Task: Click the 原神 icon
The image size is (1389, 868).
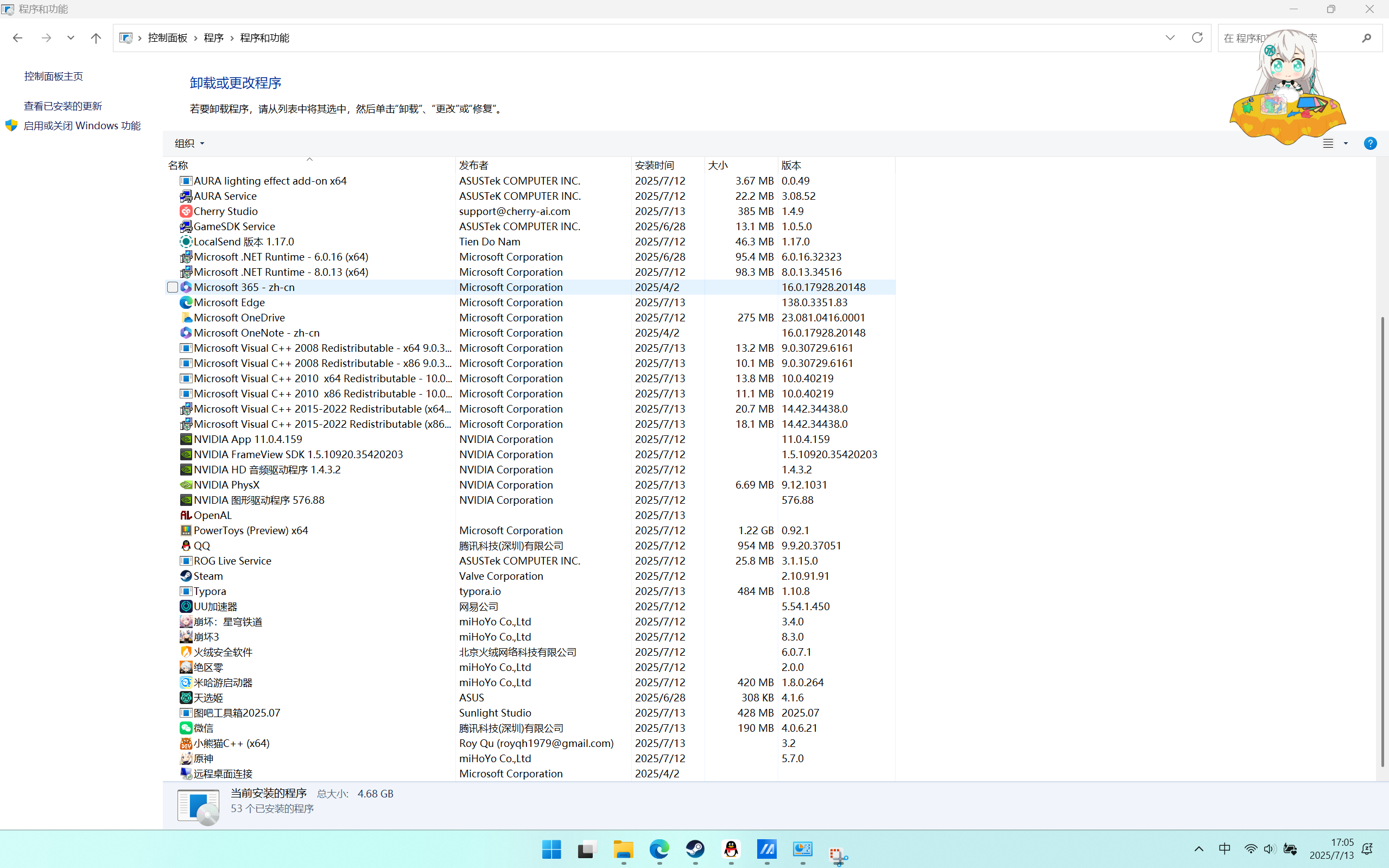Action: 186,758
